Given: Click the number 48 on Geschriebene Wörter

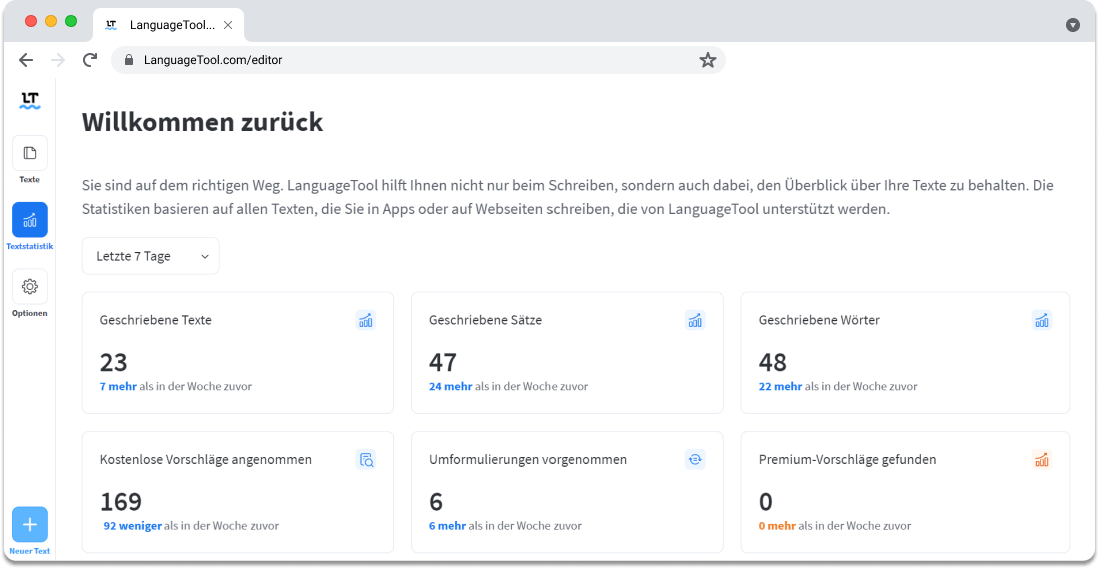Looking at the screenshot, I should point(773,362).
